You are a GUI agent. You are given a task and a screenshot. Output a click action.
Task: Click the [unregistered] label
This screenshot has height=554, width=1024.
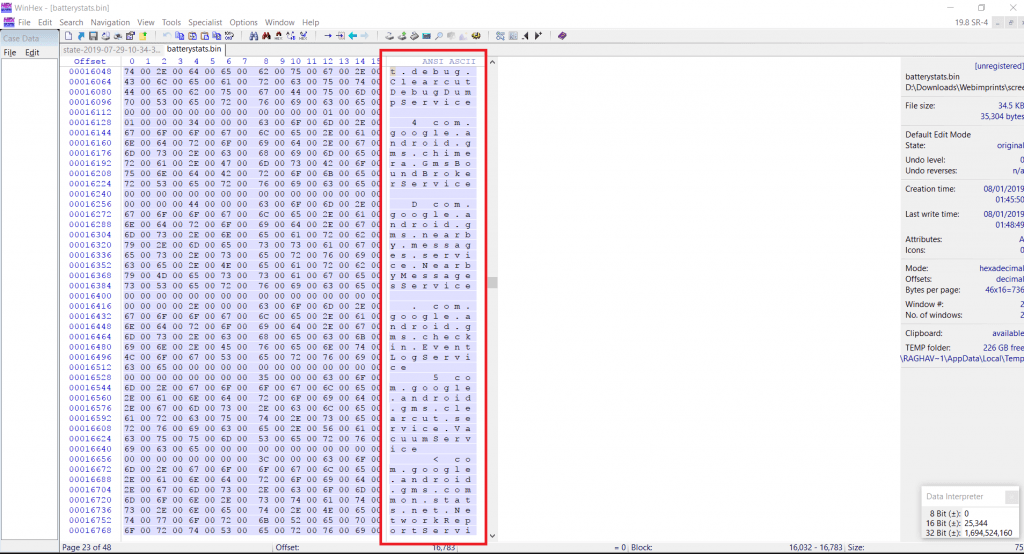click(x=999, y=66)
